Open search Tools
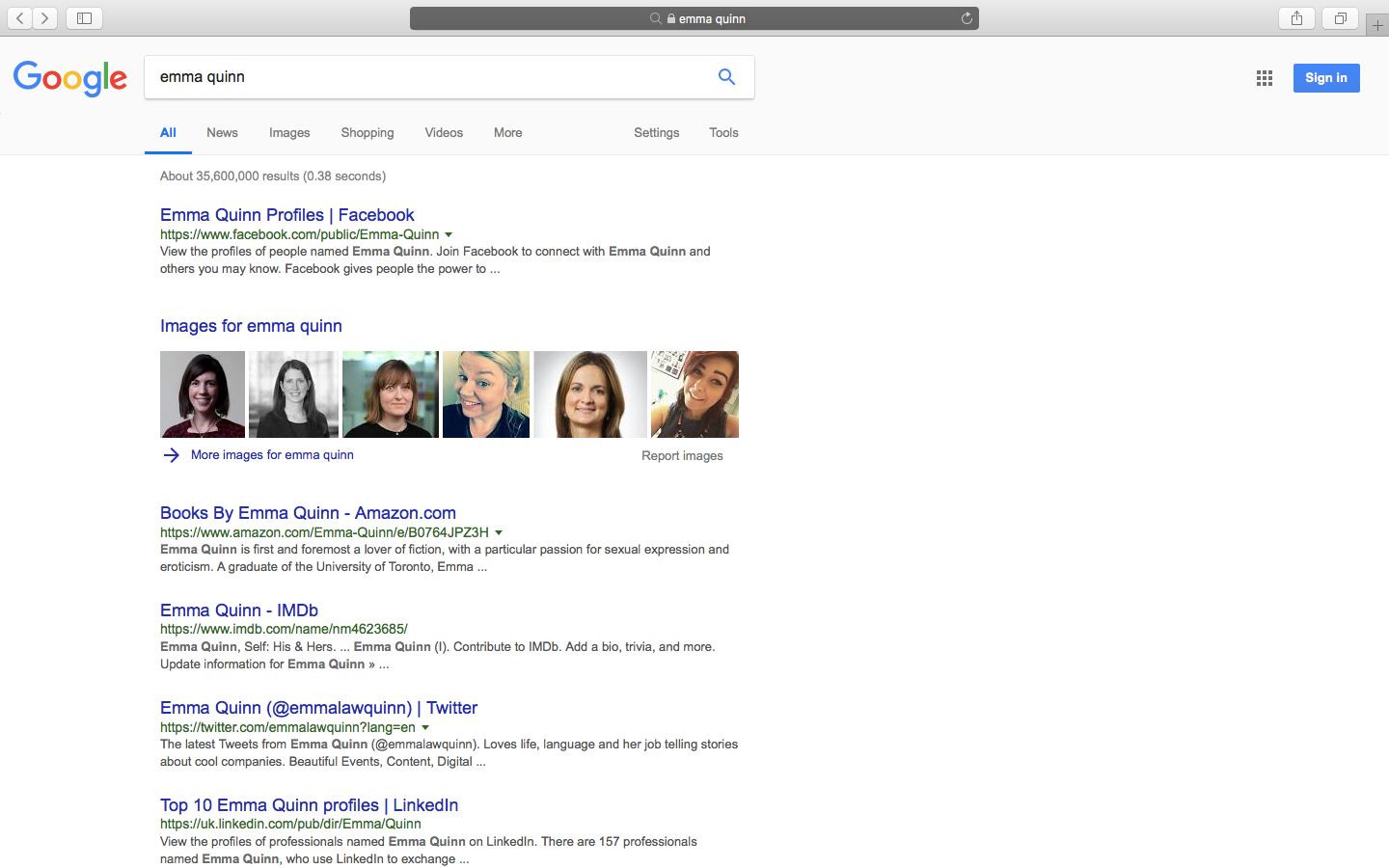 (x=723, y=133)
